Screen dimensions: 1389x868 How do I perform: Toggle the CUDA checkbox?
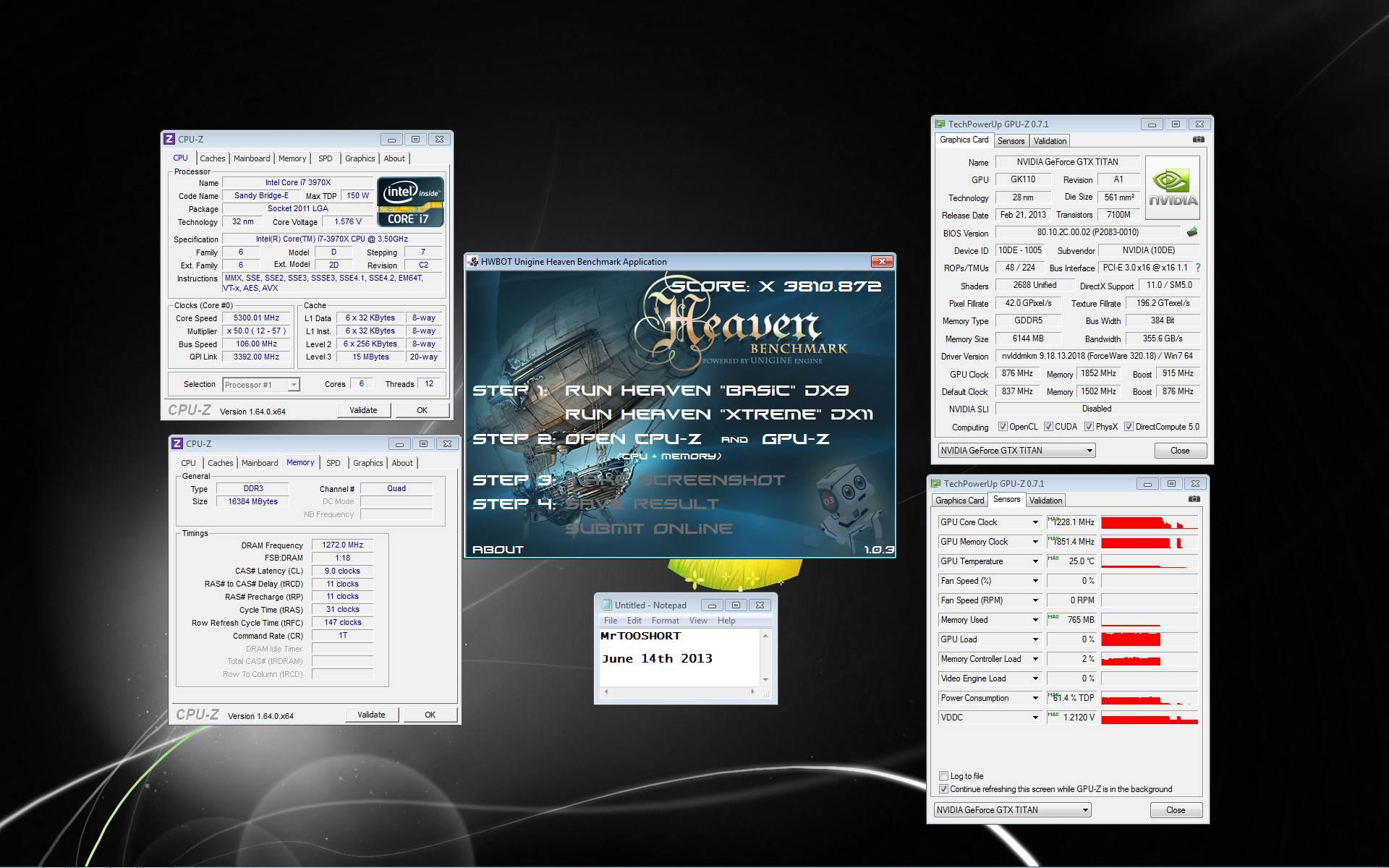1048,427
